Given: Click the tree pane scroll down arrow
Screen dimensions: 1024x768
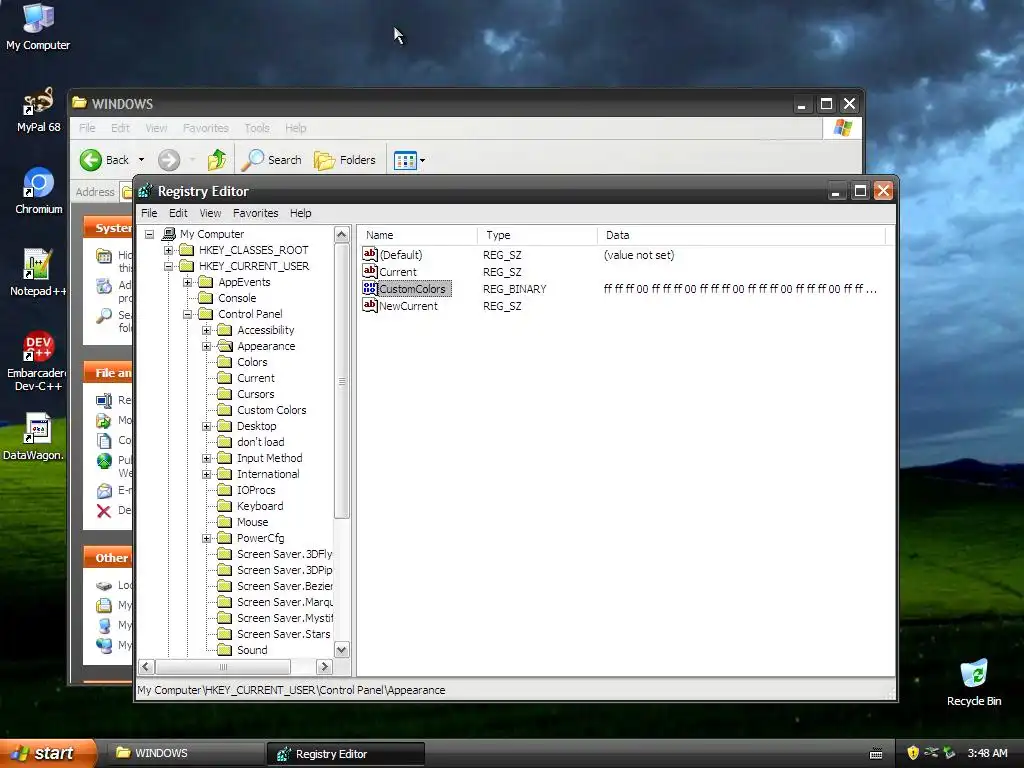Looking at the screenshot, I should pyautogui.click(x=342, y=650).
